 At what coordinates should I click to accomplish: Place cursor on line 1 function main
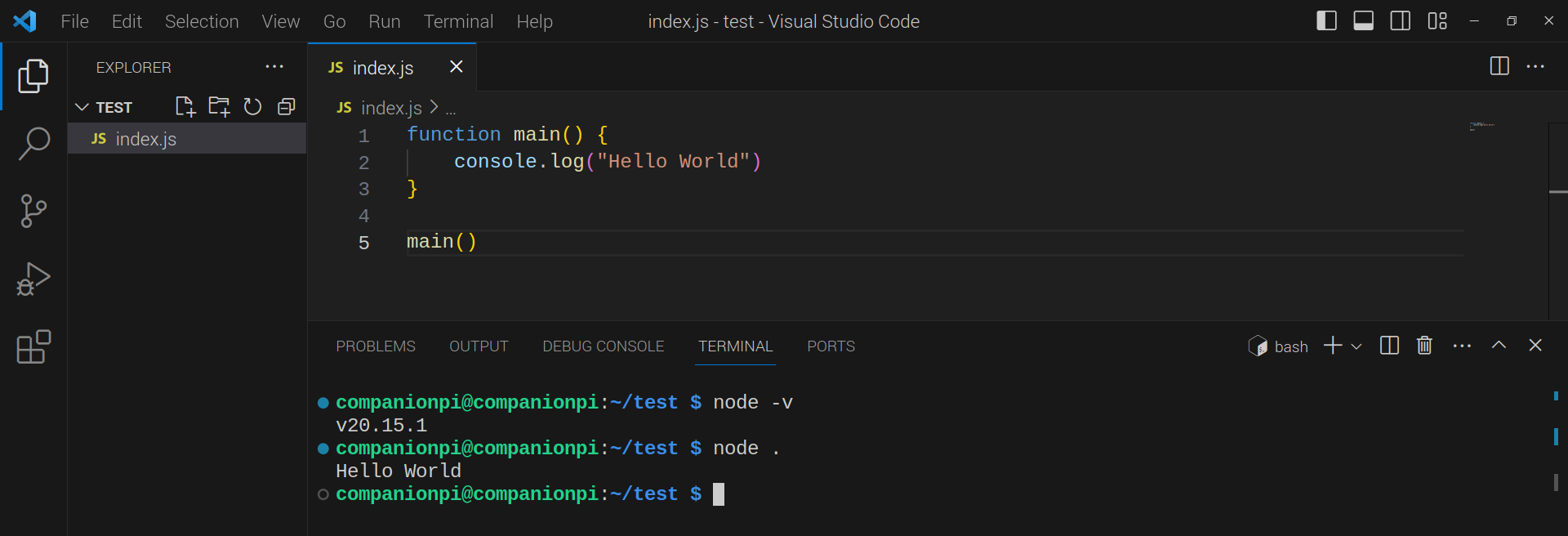pos(507,134)
